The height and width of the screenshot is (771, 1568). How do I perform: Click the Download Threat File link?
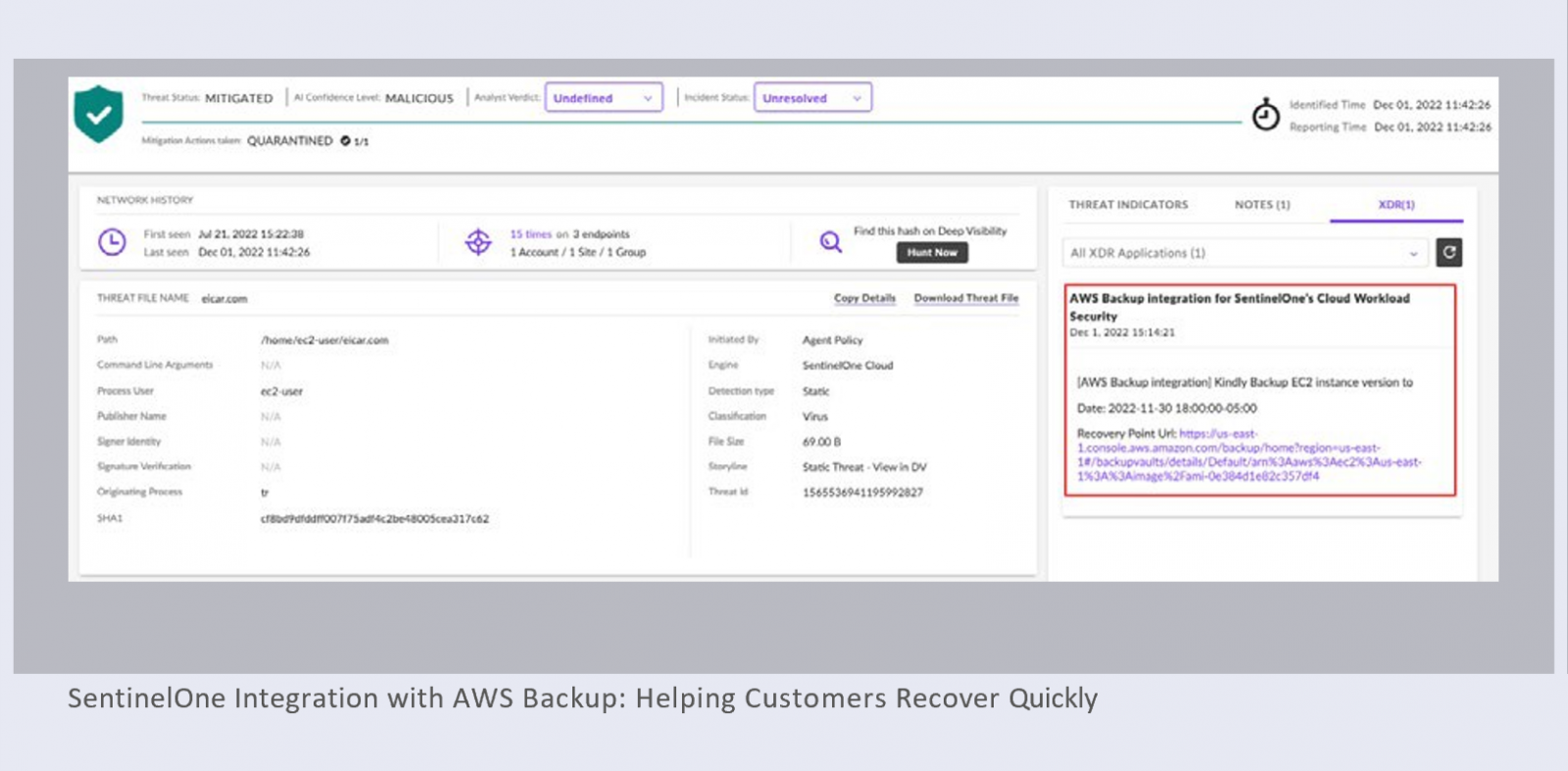click(x=966, y=298)
